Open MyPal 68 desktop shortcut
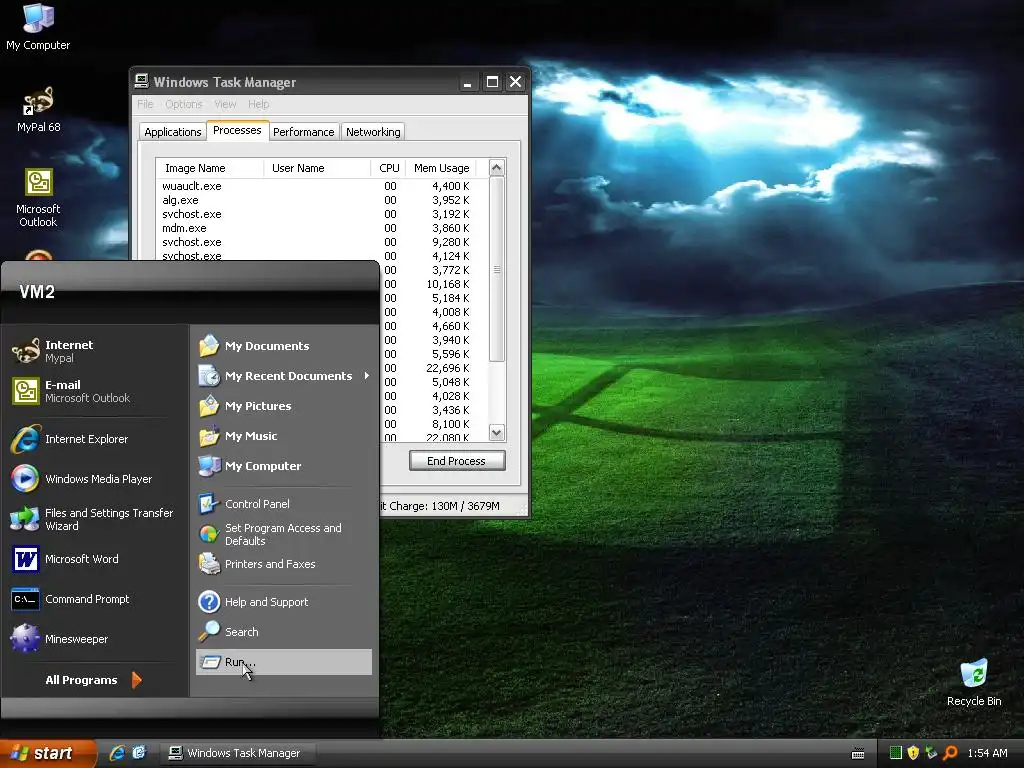The width and height of the screenshot is (1024, 768). 38,109
